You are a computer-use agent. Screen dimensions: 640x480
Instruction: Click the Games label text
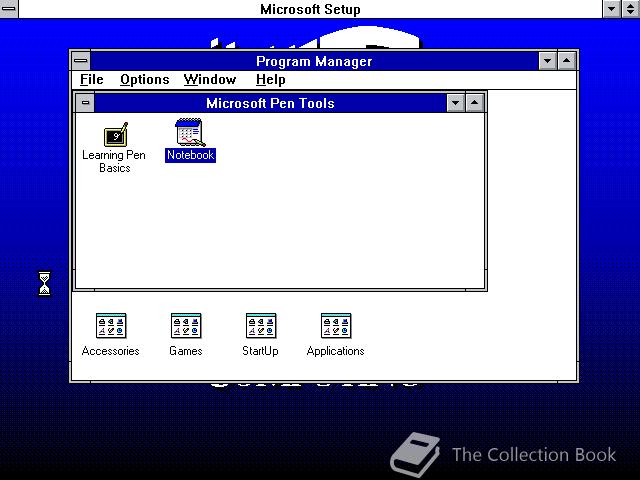186,351
